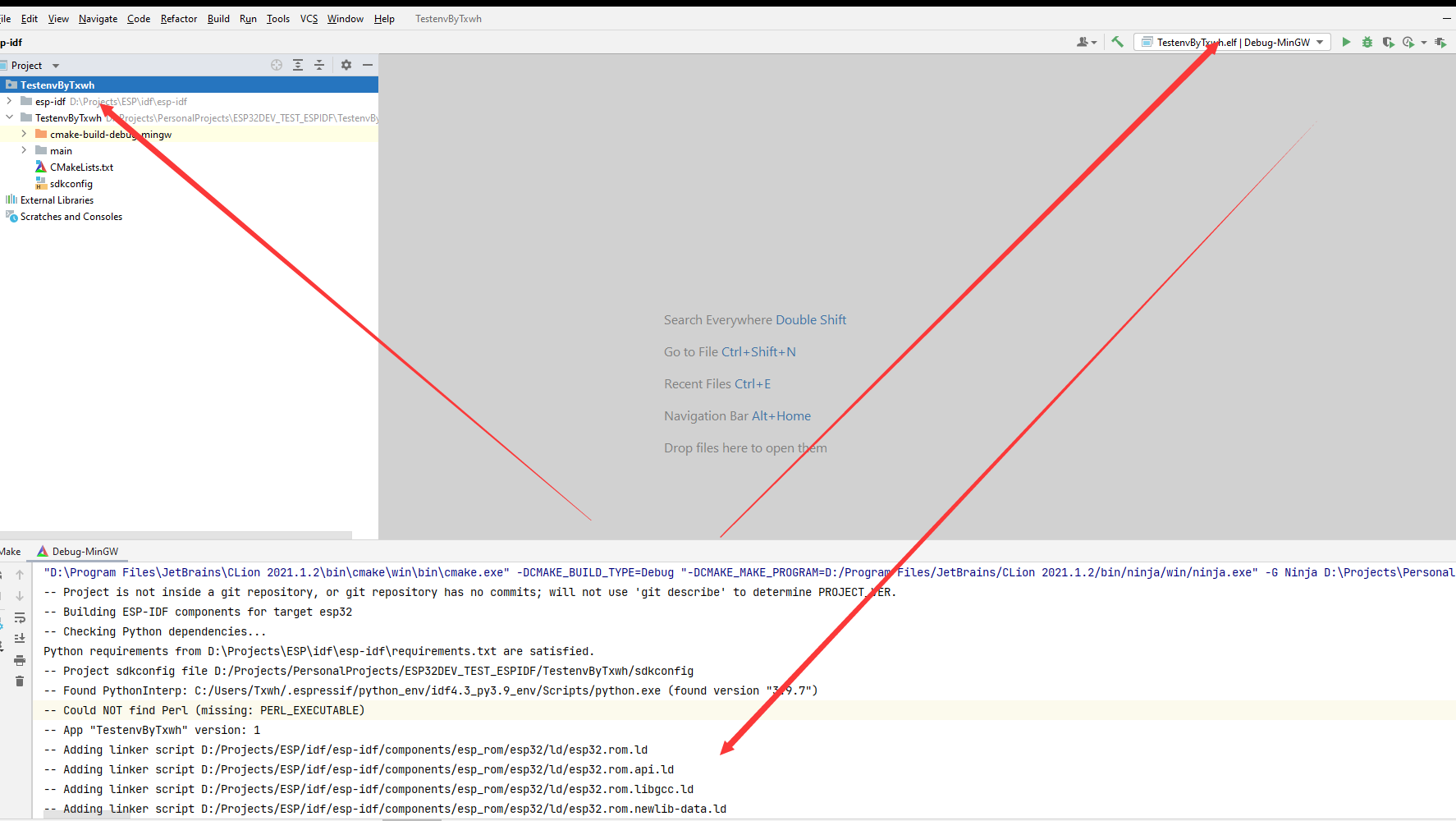This screenshot has width=1456, height=821.
Task: Expand the main folder
Action: click(x=24, y=150)
